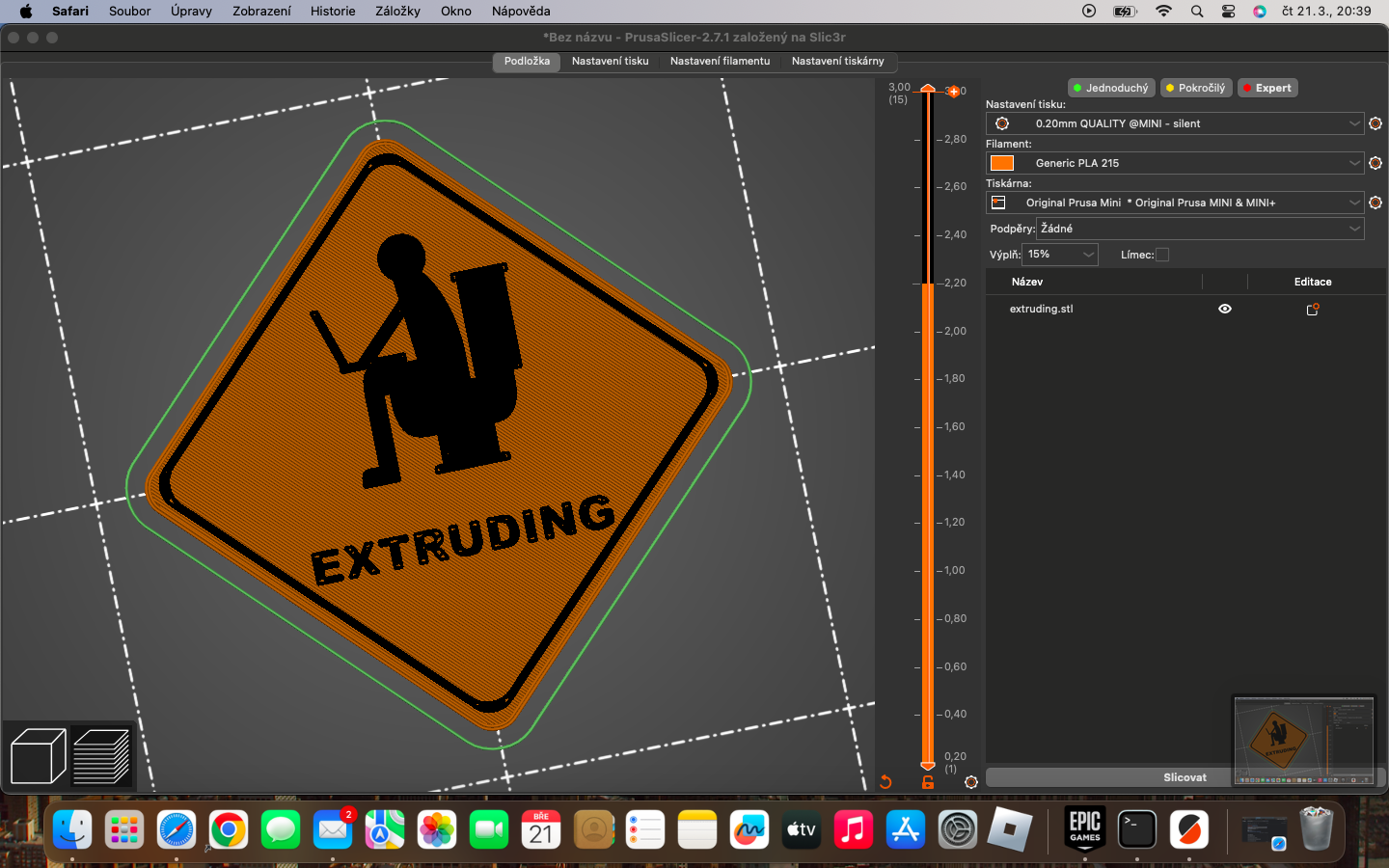
Task: Open Spotlight search in menu bar
Action: (x=1197, y=12)
